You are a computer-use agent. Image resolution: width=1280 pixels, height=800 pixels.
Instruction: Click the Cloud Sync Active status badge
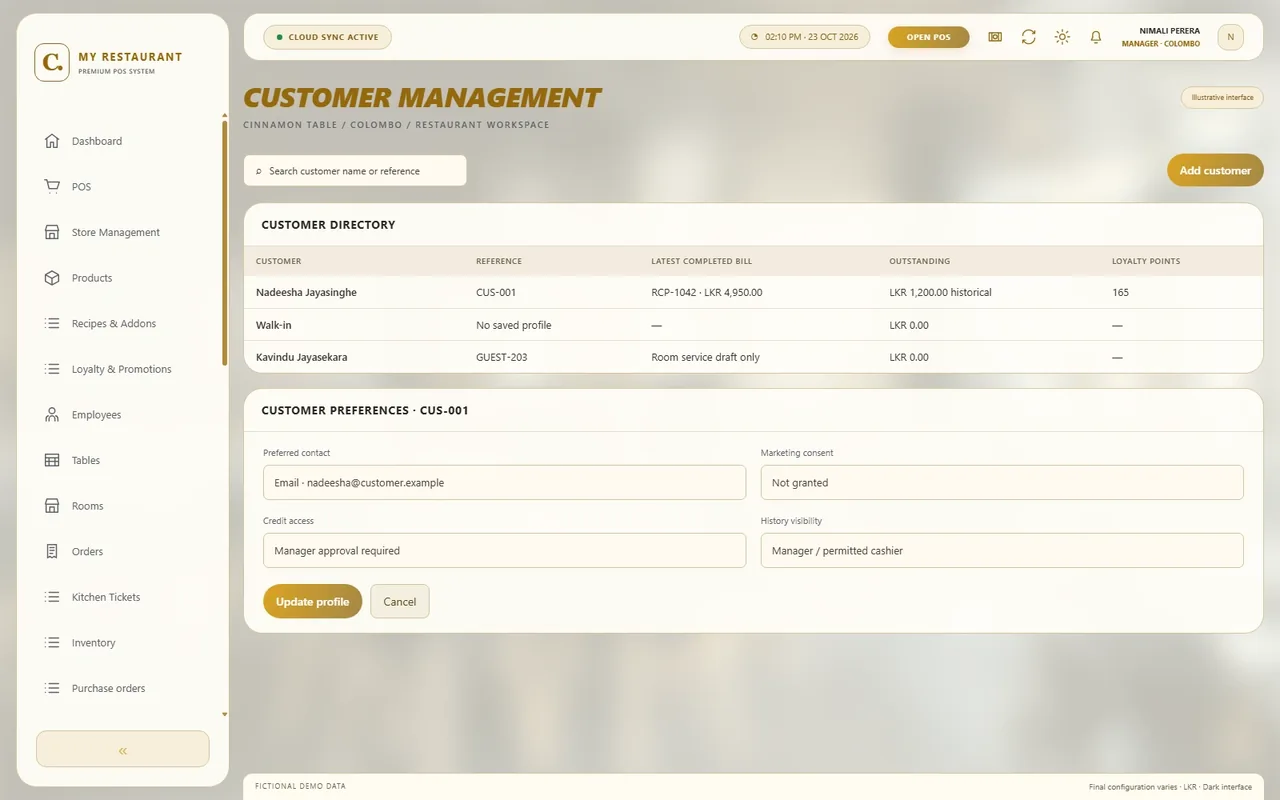[327, 37]
